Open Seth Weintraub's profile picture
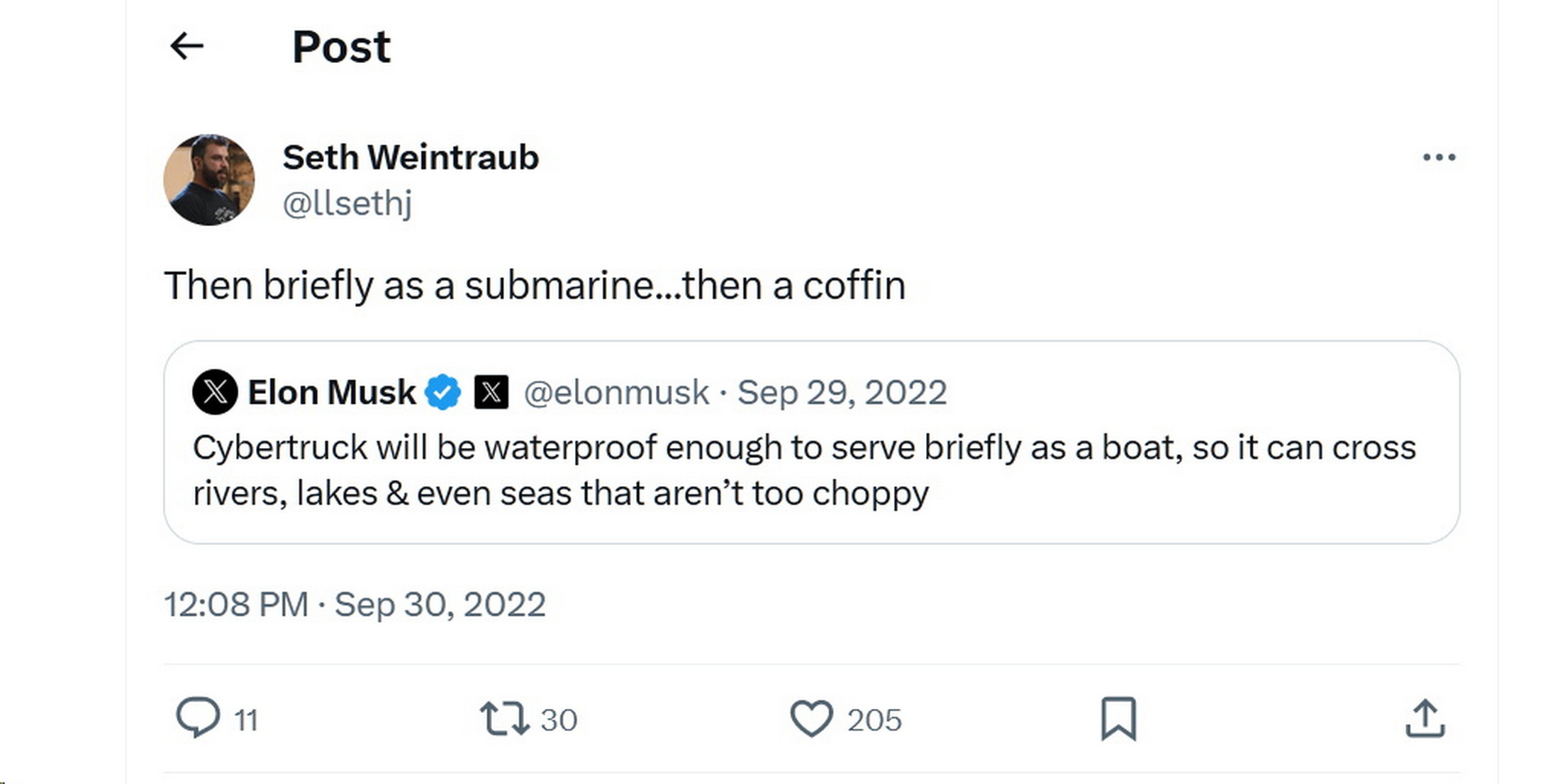Viewport: 1560px width, 784px height. pyautogui.click(x=209, y=180)
